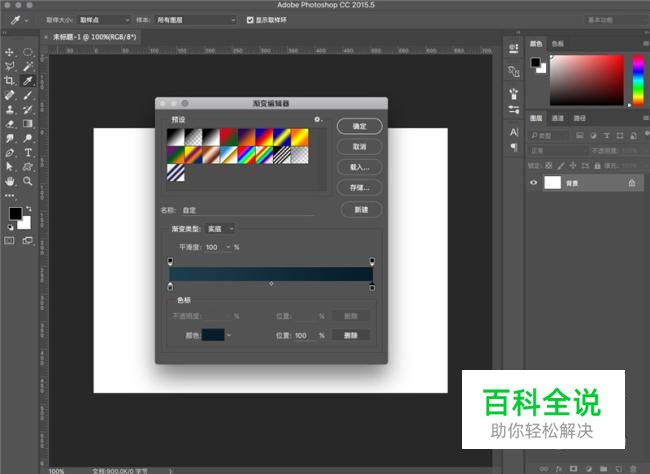Select the Eyedropper tool in the toolbox
Screen dimensions: 650x474
click(28, 80)
